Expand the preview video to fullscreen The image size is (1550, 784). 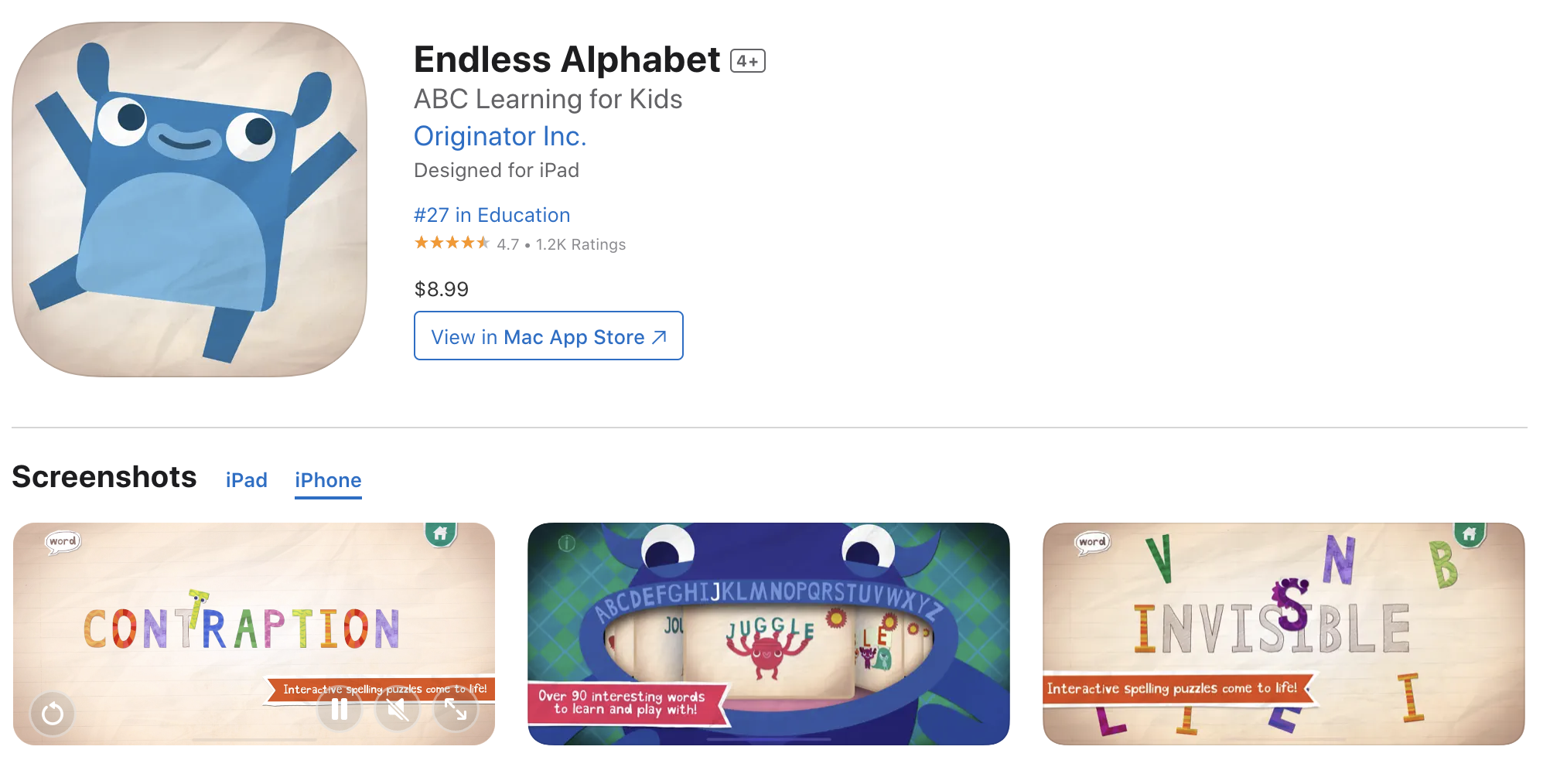[x=456, y=709]
